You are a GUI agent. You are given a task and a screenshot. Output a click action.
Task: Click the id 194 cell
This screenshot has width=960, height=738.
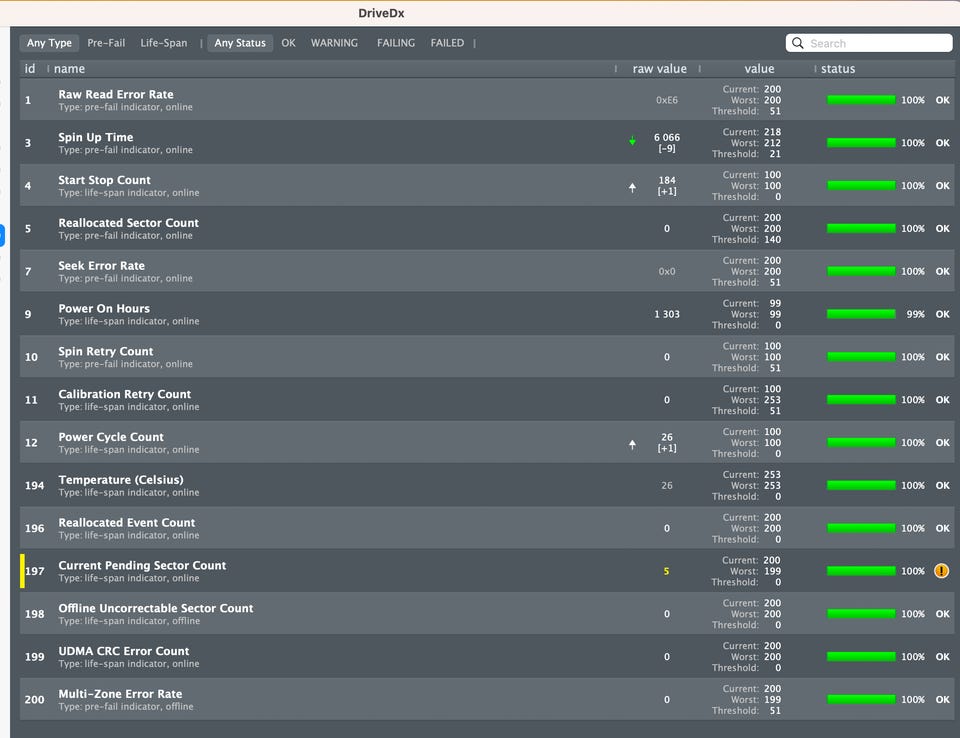pyautogui.click(x=34, y=485)
